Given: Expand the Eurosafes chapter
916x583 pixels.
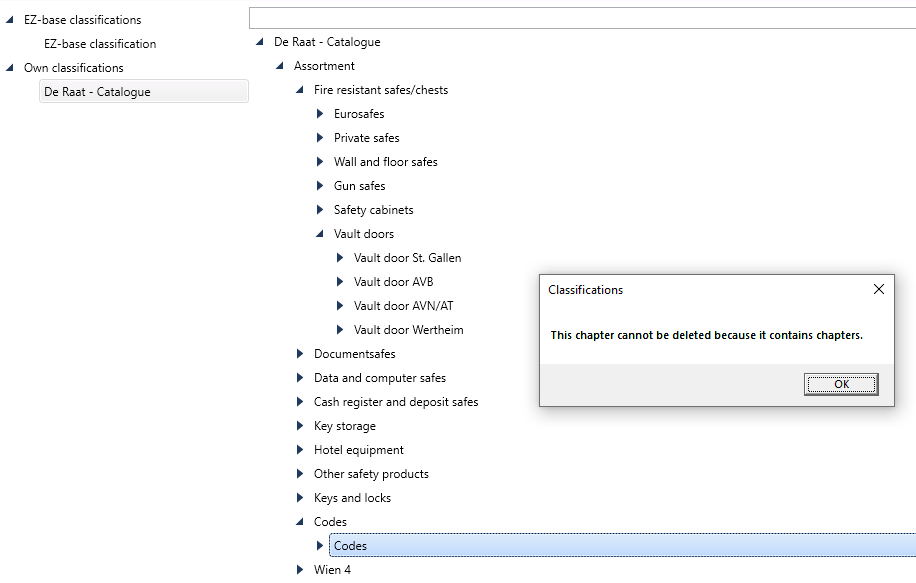Looking at the screenshot, I should pos(320,114).
